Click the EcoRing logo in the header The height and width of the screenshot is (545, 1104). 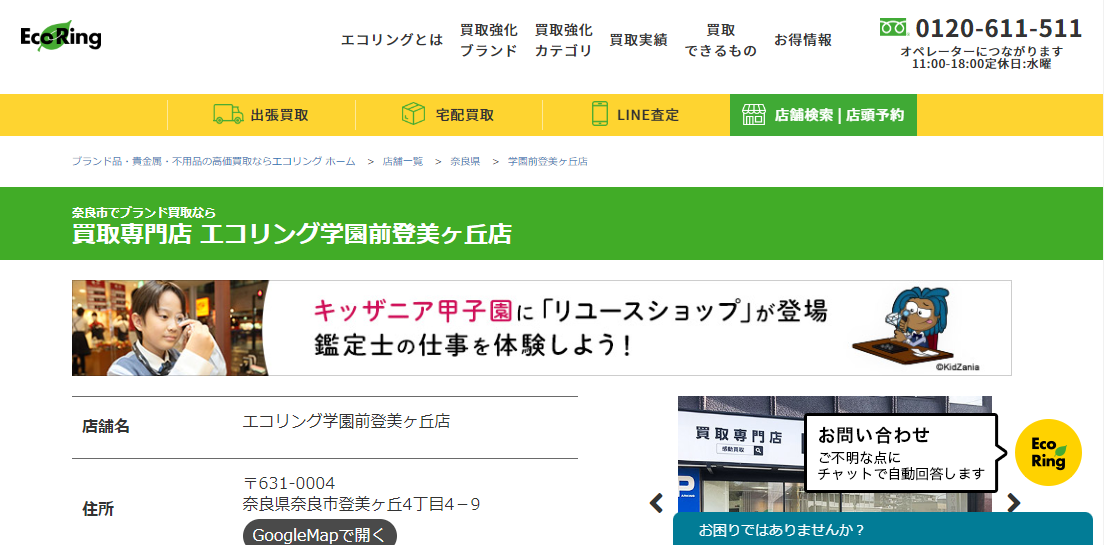pyautogui.click(x=61, y=35)
